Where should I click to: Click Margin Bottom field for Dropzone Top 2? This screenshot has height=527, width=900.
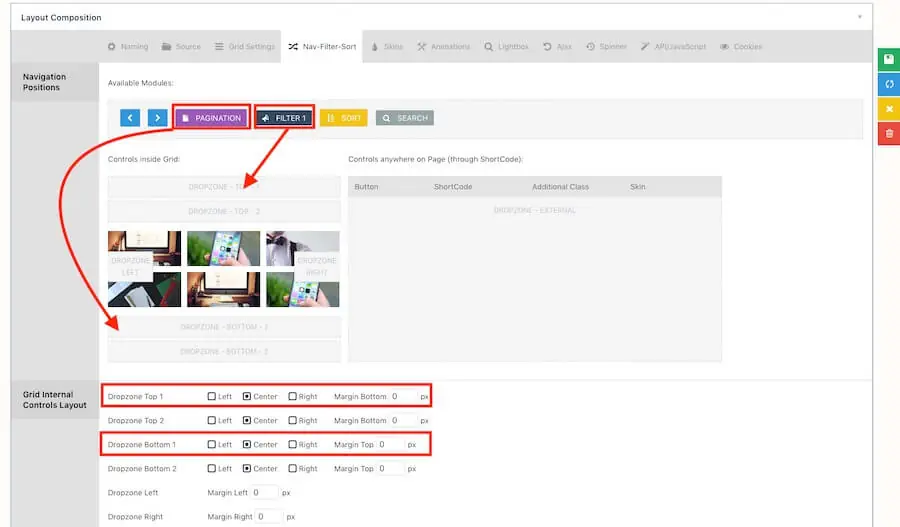(403, 420)
